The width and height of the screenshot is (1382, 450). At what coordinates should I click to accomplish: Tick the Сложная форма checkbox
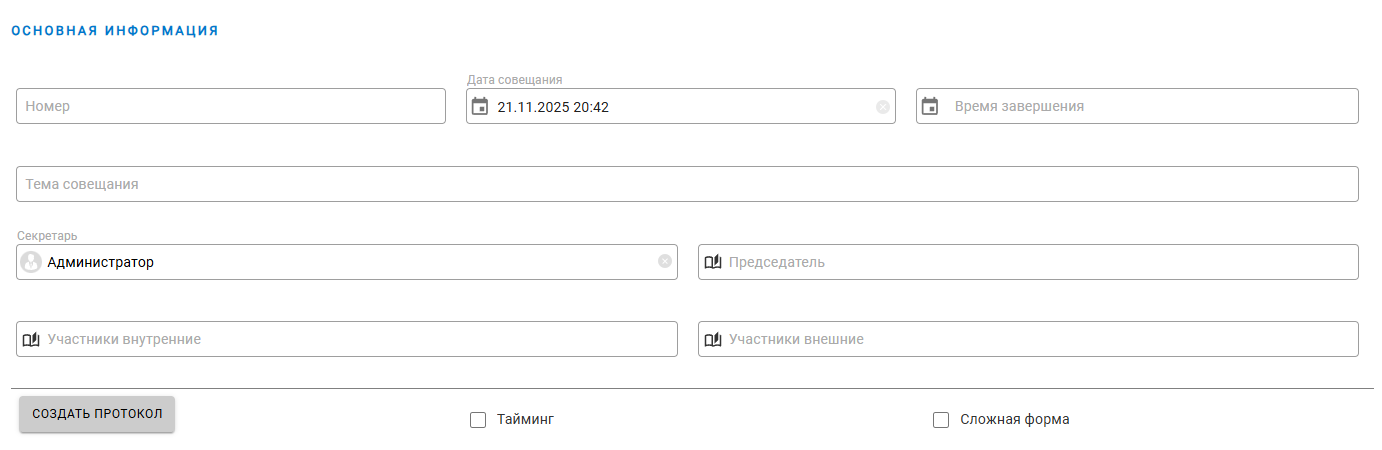(941, 420)
